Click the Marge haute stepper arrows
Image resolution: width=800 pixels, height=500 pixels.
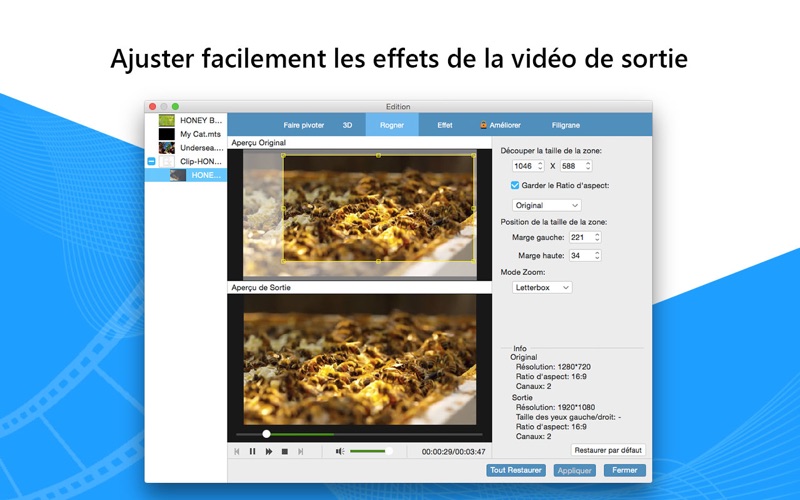tap(597, 256)
